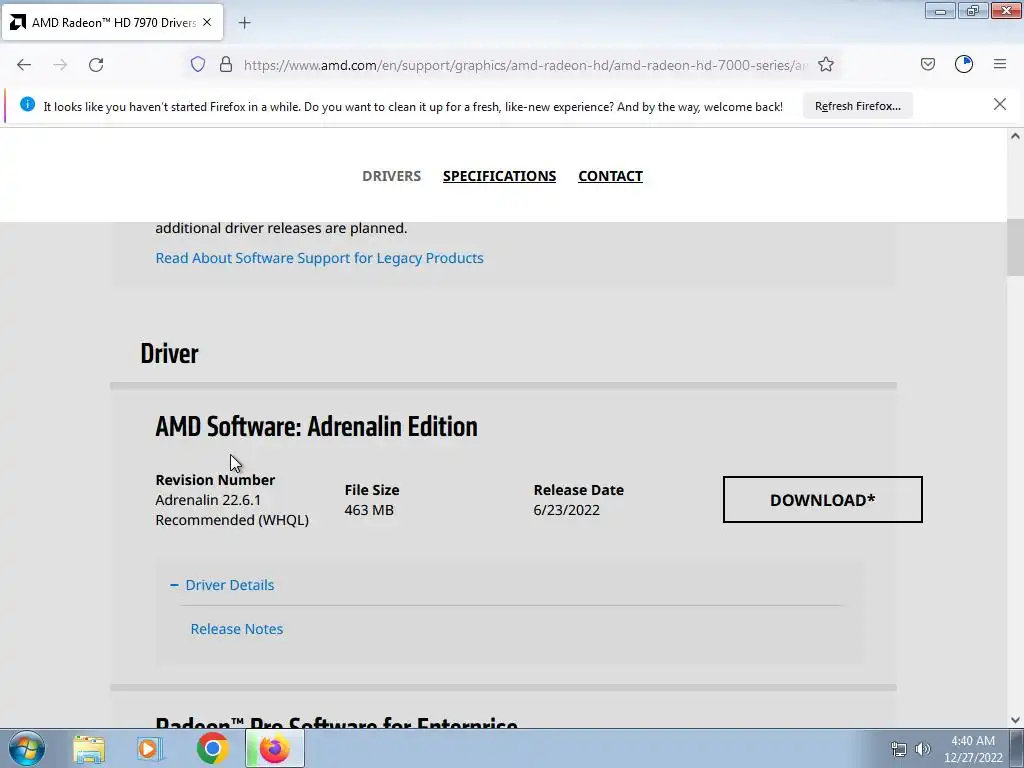Click the padlock site security icon
The height and width of the screenshot is (768, 1024).
[x=226, y=64]
